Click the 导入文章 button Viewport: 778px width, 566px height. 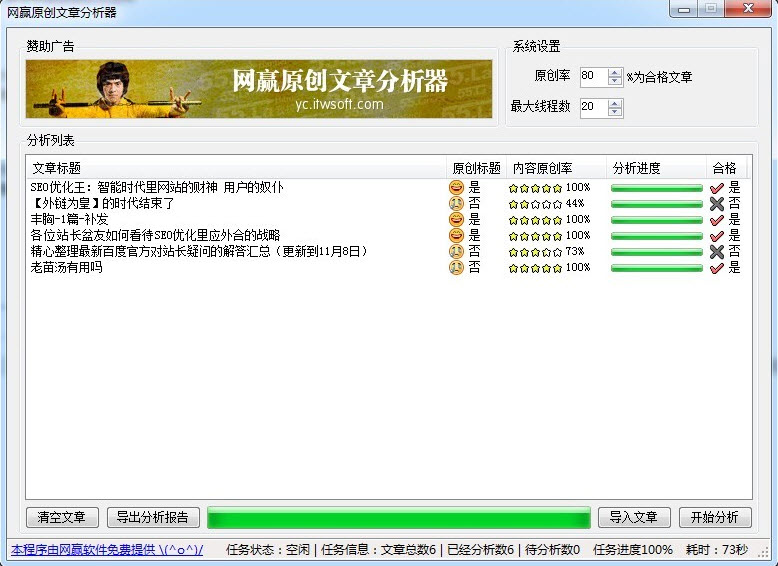pyautogui.click(x=634, y=517)
